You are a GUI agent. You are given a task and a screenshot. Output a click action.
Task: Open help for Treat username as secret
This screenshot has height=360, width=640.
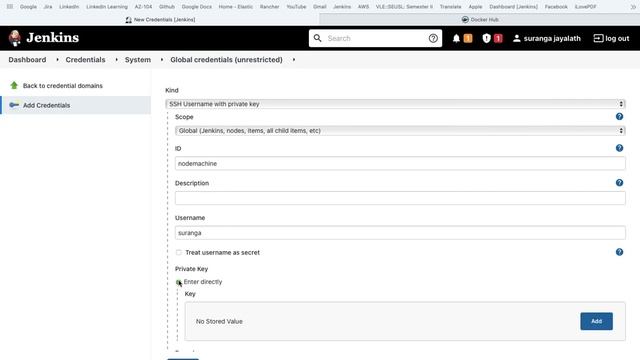pyautogui.click(x=619, y=252)
